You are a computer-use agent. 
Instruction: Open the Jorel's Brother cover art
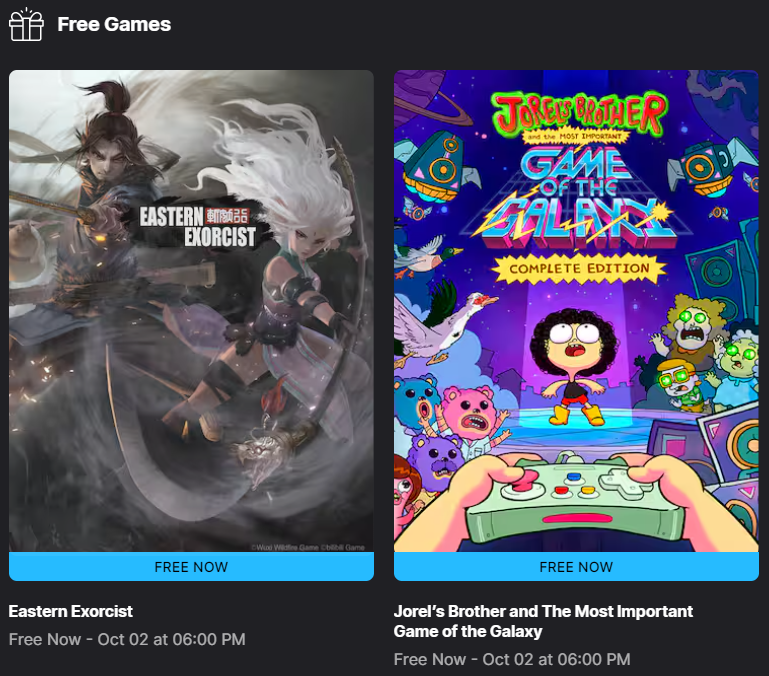(576, 311)
